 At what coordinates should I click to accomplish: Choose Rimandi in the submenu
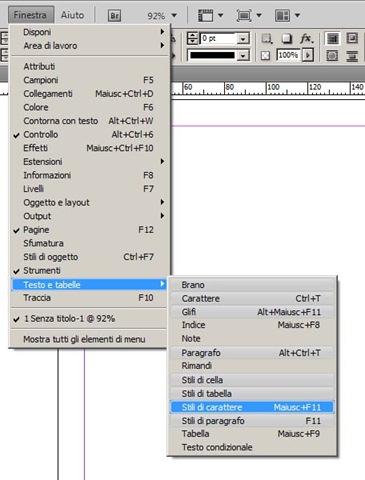(252, 366)
